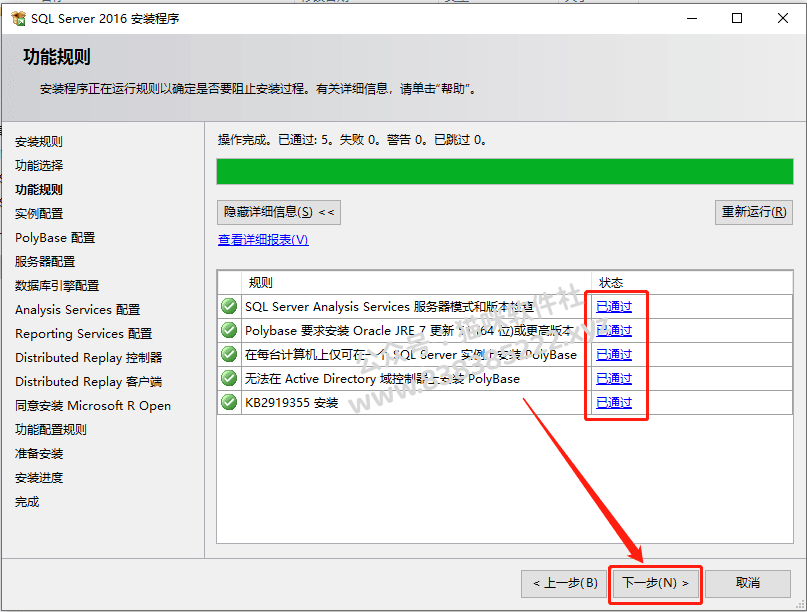Viewport: 807px width, 612px height.
Task: Select 服务器配置 step in sidebar
Action: (x=45, y=261)
